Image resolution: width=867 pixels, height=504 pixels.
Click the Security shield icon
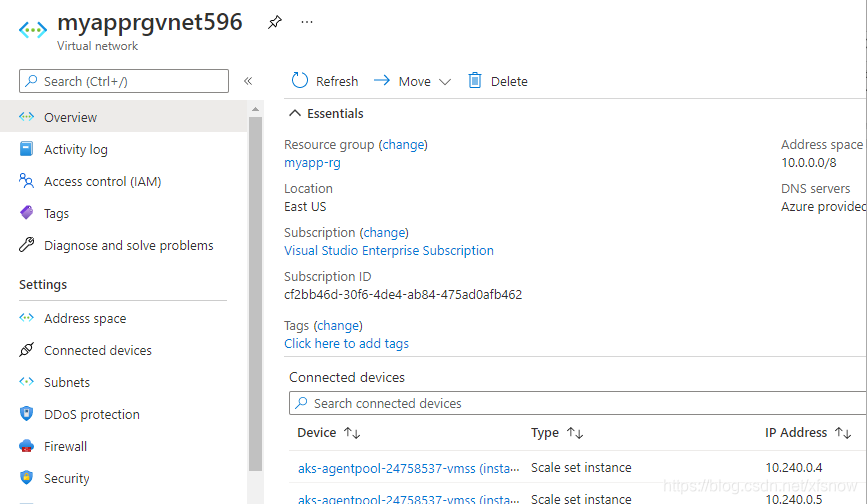point(26,477)
